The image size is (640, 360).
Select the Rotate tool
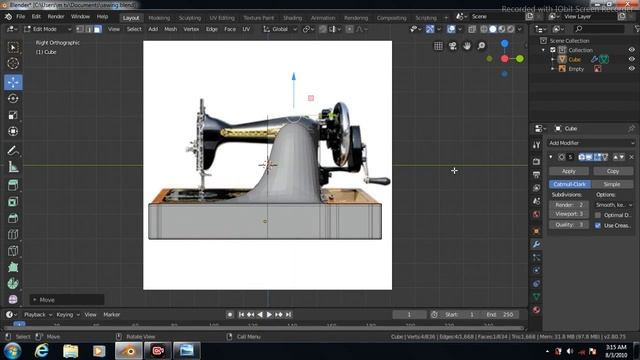(x=13, y=99)
